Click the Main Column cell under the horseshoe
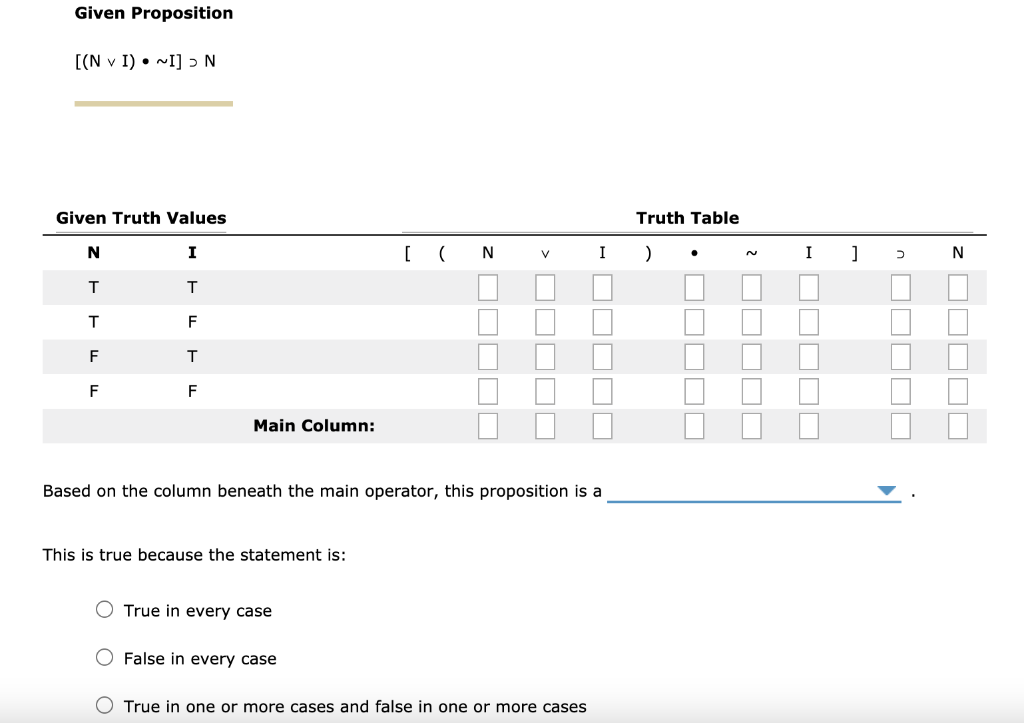The height and width of the screenshot is (723, 1024). click(x=900, y=426)
